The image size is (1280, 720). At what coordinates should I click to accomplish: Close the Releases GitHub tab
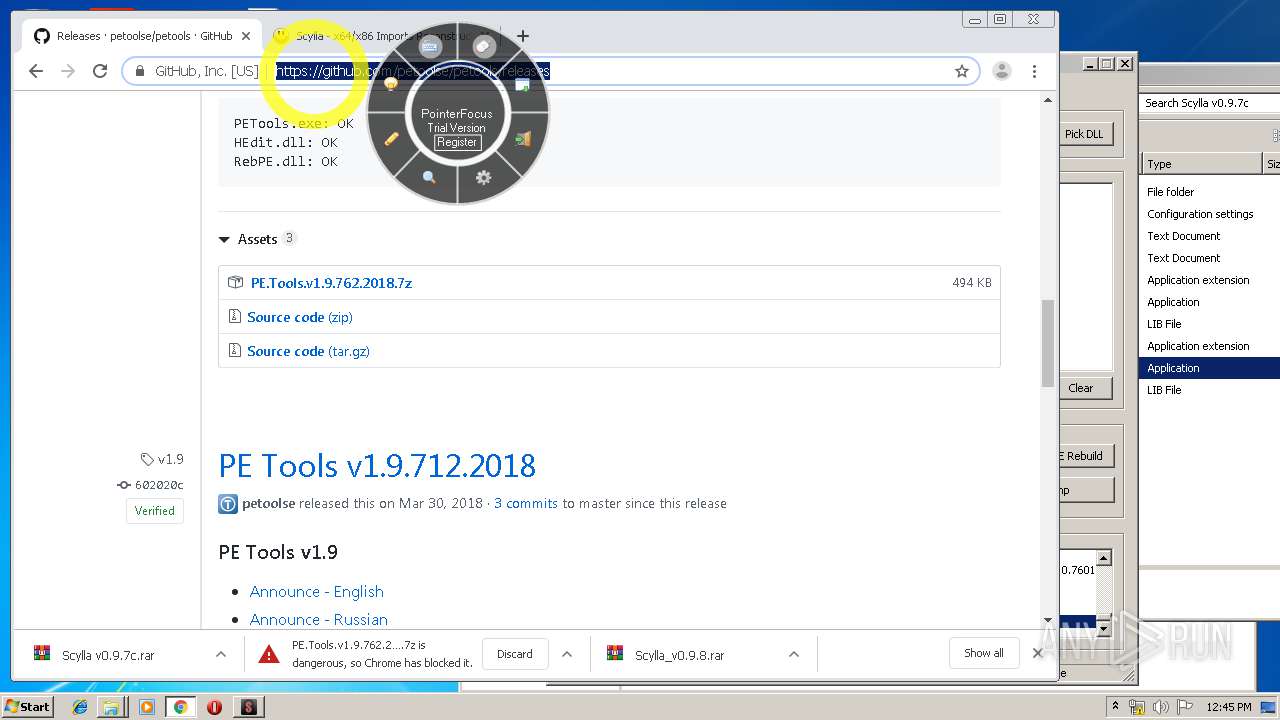[247, 36]
